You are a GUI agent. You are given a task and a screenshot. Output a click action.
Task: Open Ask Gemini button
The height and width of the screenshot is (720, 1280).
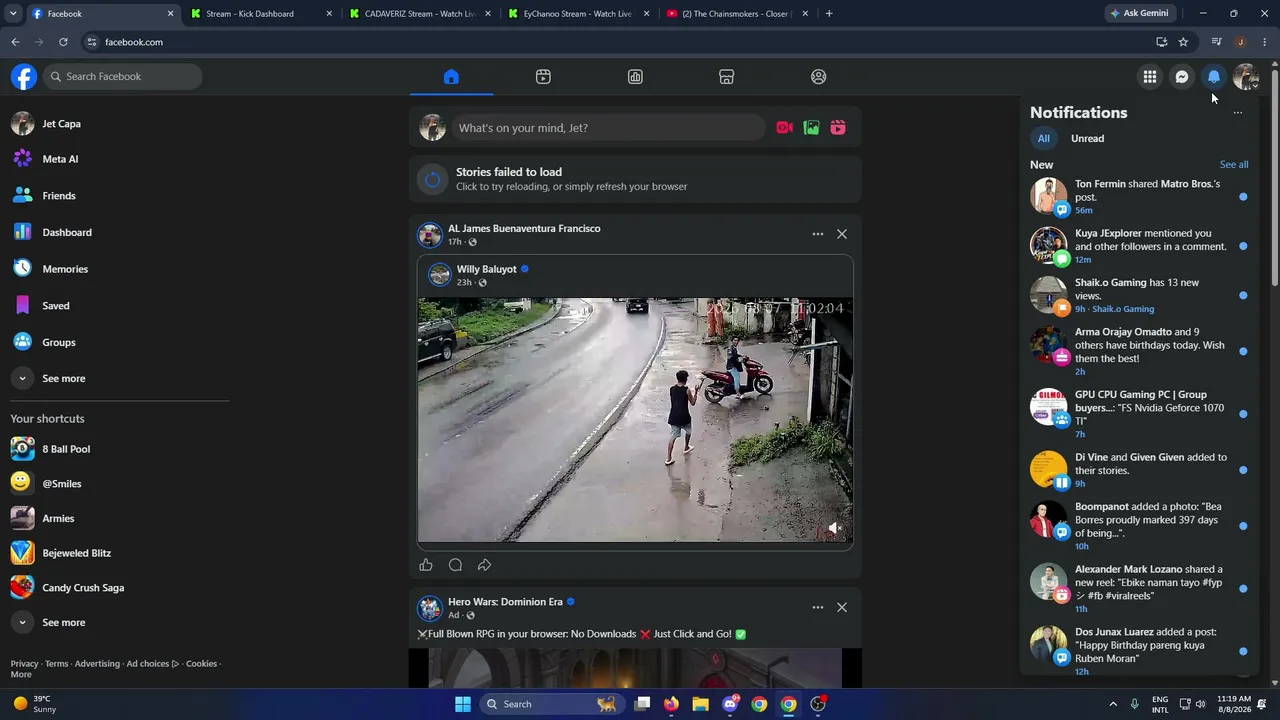(x=1138, y=14)
